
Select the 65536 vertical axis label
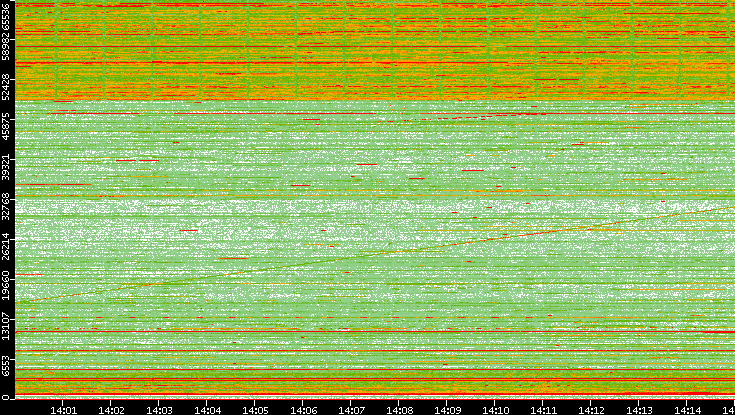click(x=6, y=15)
